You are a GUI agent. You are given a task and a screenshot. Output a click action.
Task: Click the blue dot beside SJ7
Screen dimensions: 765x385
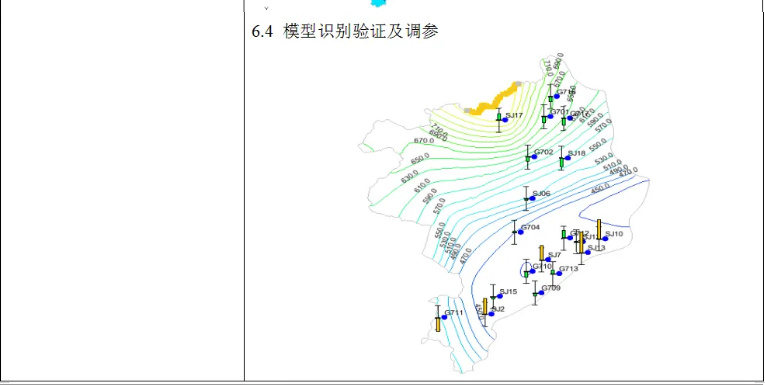(x=548, y=260)
